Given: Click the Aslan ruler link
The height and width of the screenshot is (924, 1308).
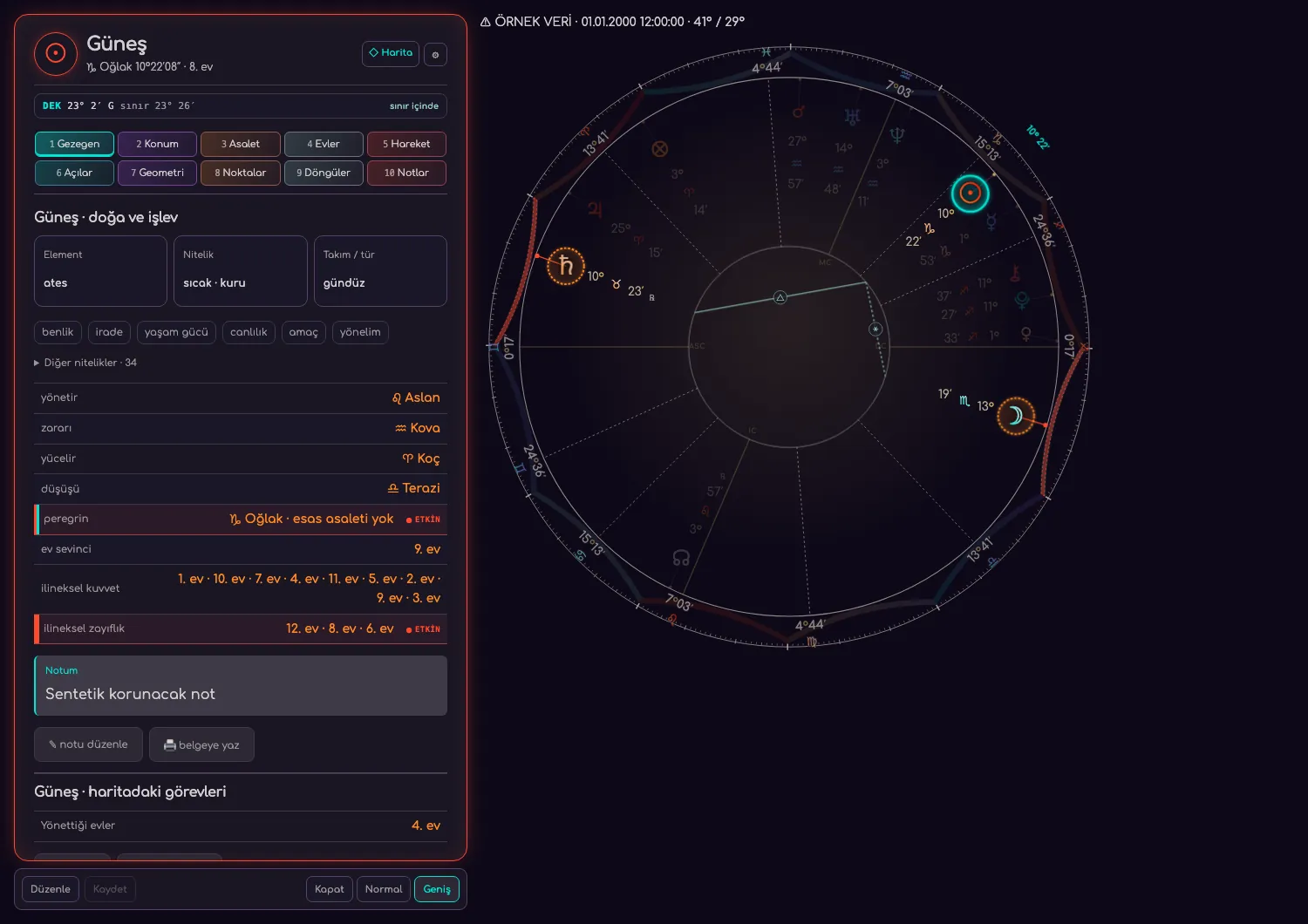Looking at the screenshot, I should click(416, 397).
